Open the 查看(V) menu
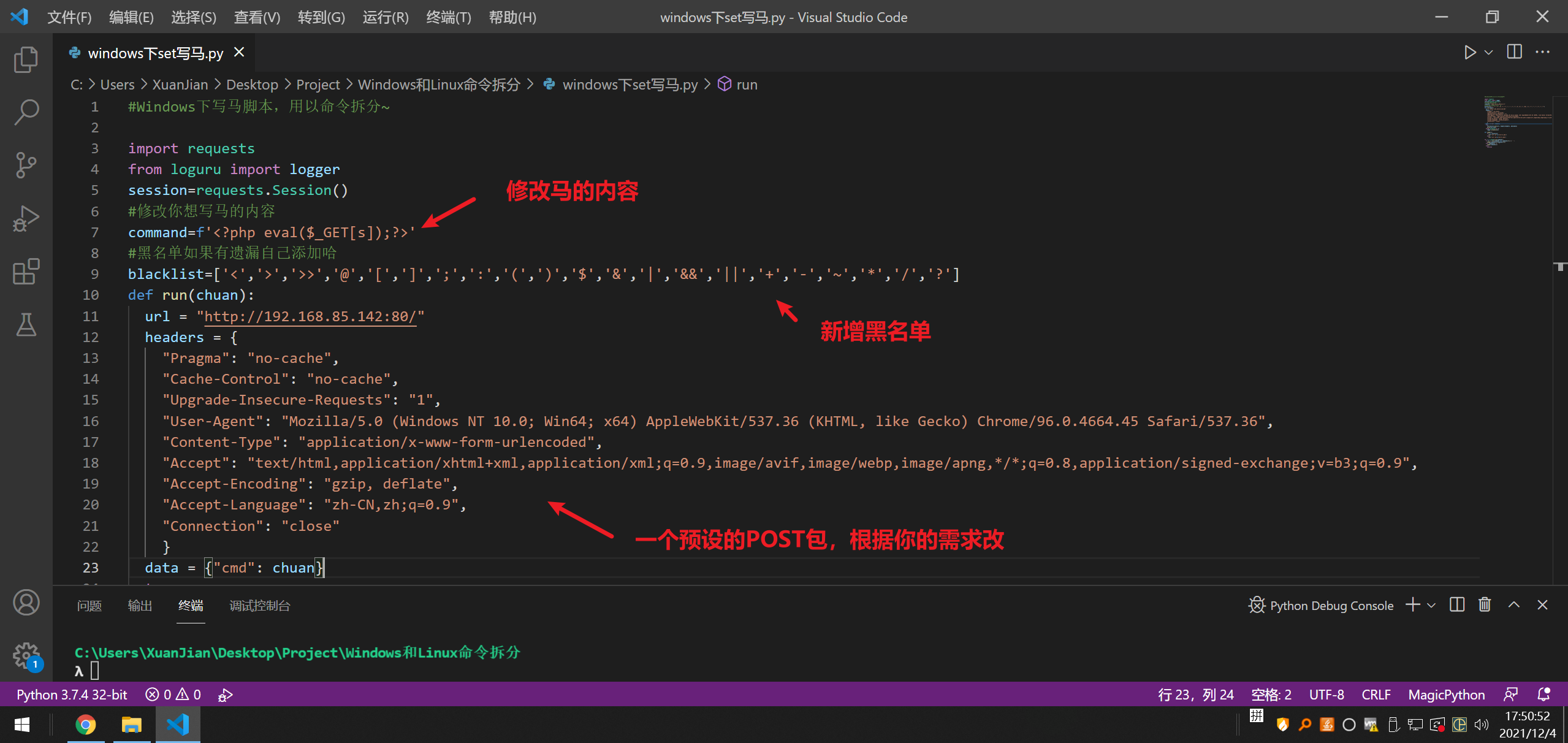The width and height of the screenshot is (1568, 743). point(257,17)
